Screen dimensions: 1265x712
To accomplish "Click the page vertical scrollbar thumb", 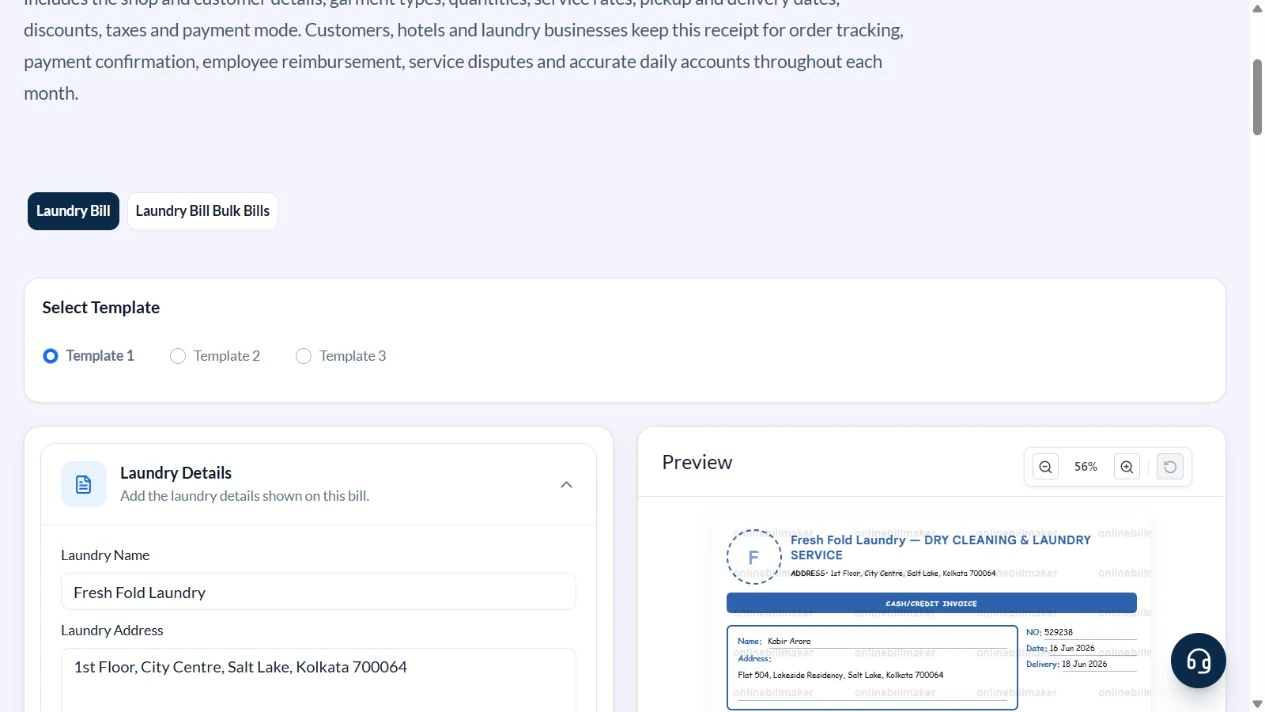I will coord(1257,97).
